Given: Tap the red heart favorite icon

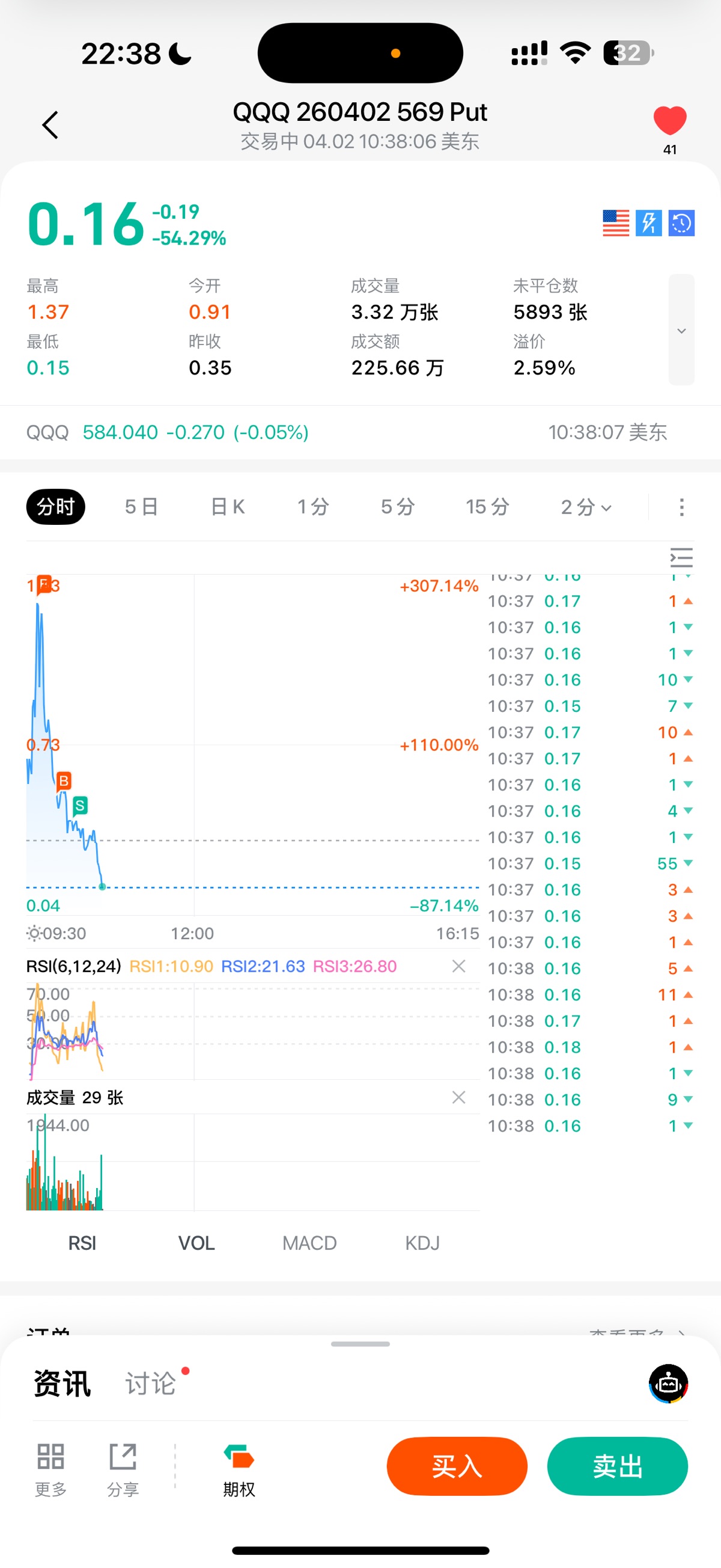Looking at the screenshot, I should click(x=669, y=120).
